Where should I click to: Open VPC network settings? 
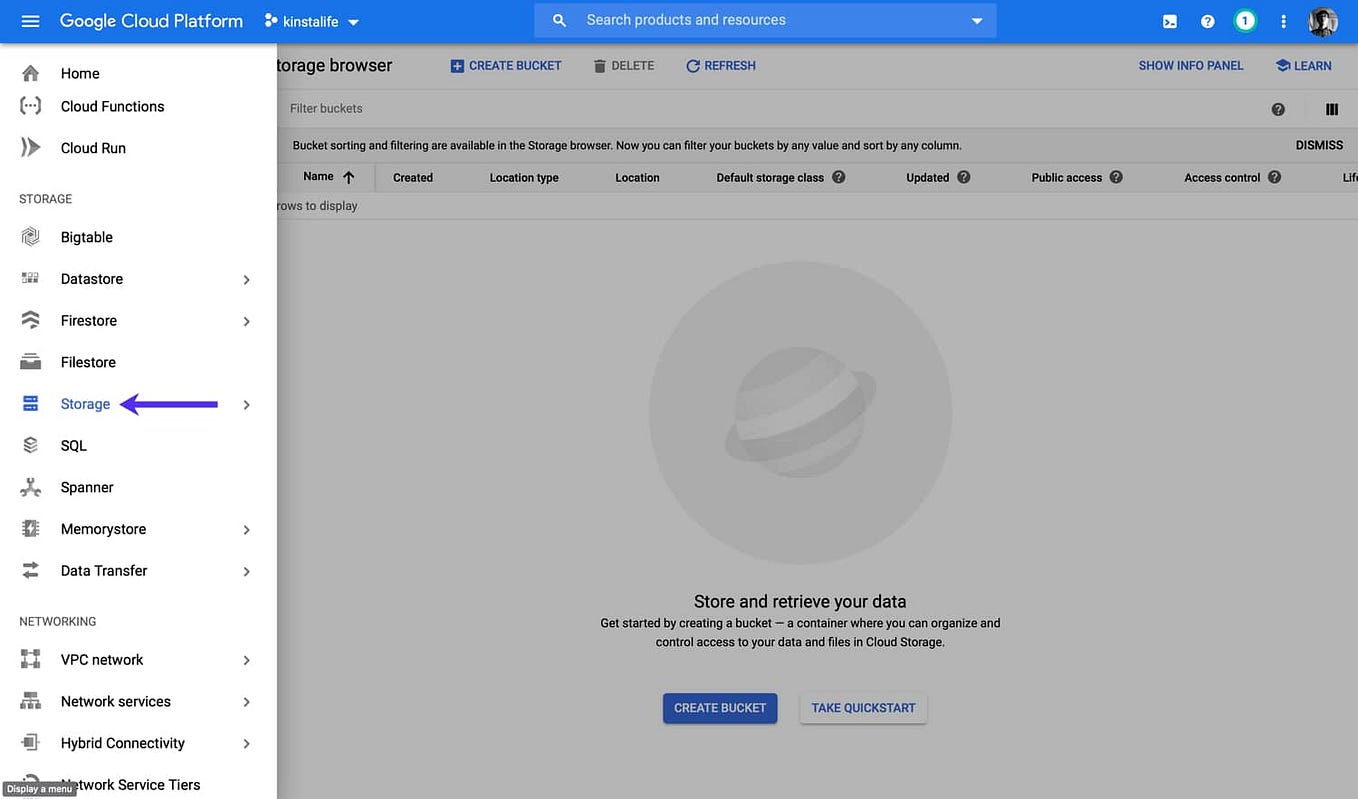101,659
